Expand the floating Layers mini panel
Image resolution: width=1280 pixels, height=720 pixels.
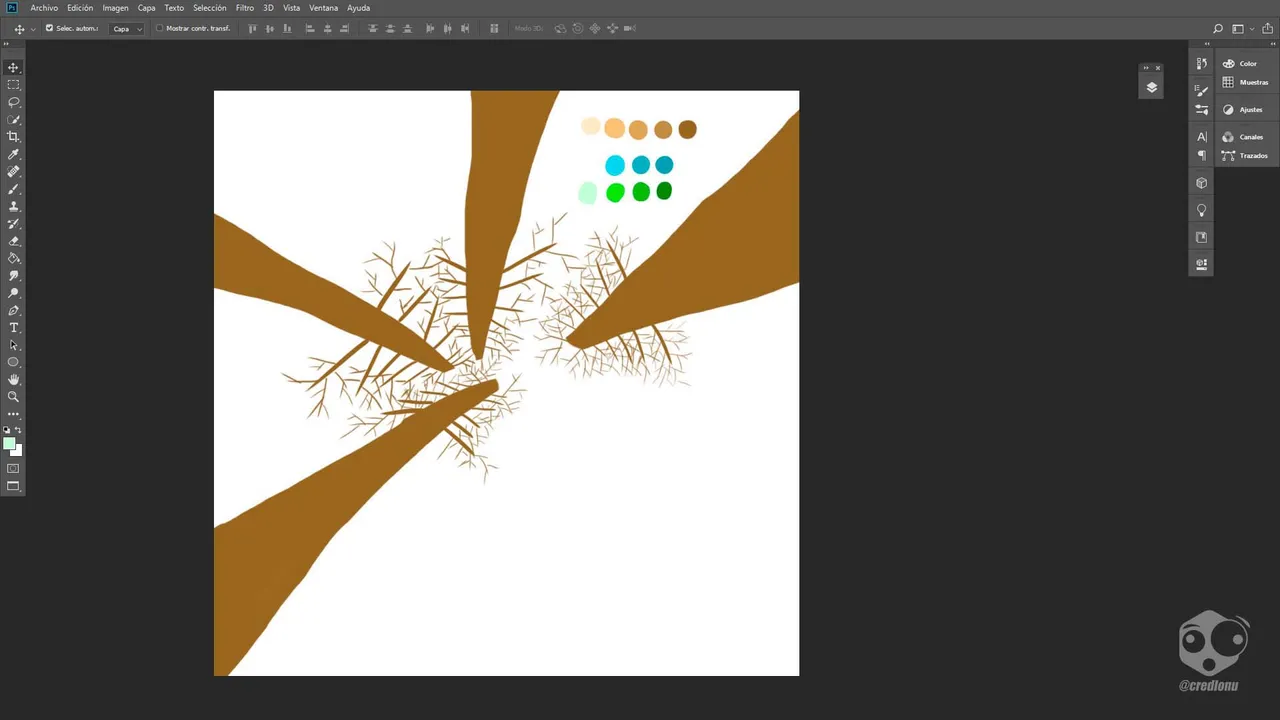[1147, 68]
